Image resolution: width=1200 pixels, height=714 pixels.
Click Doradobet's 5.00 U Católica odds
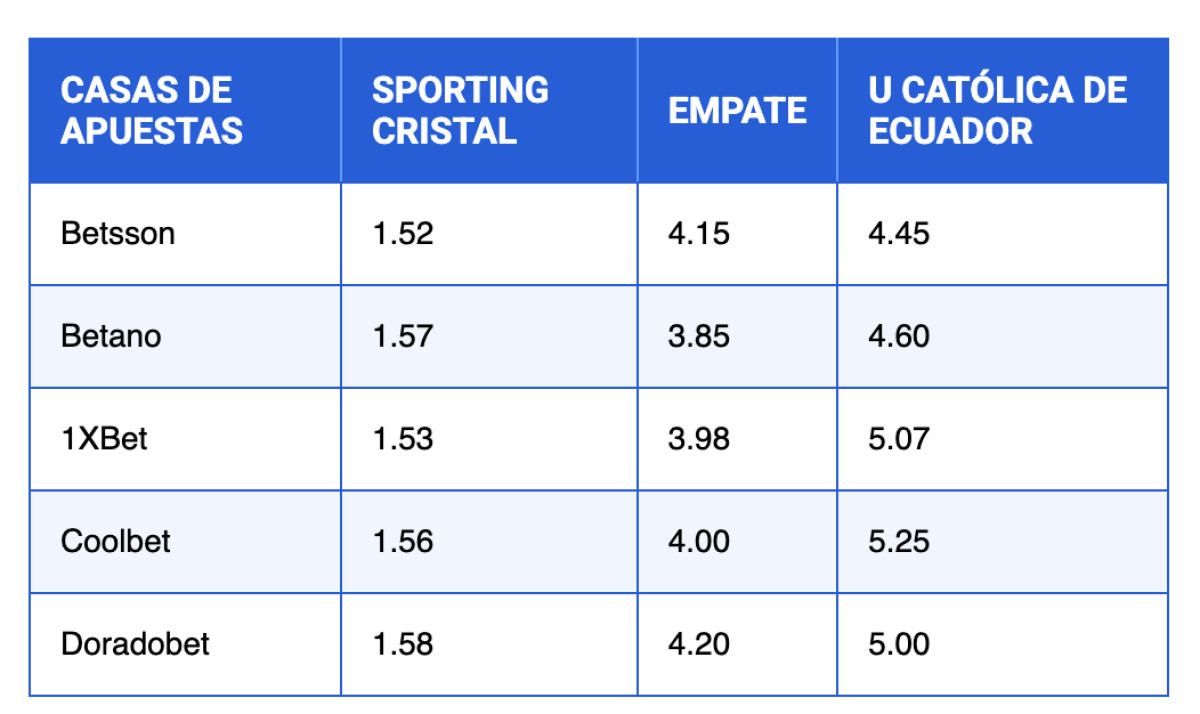point(899,644)
